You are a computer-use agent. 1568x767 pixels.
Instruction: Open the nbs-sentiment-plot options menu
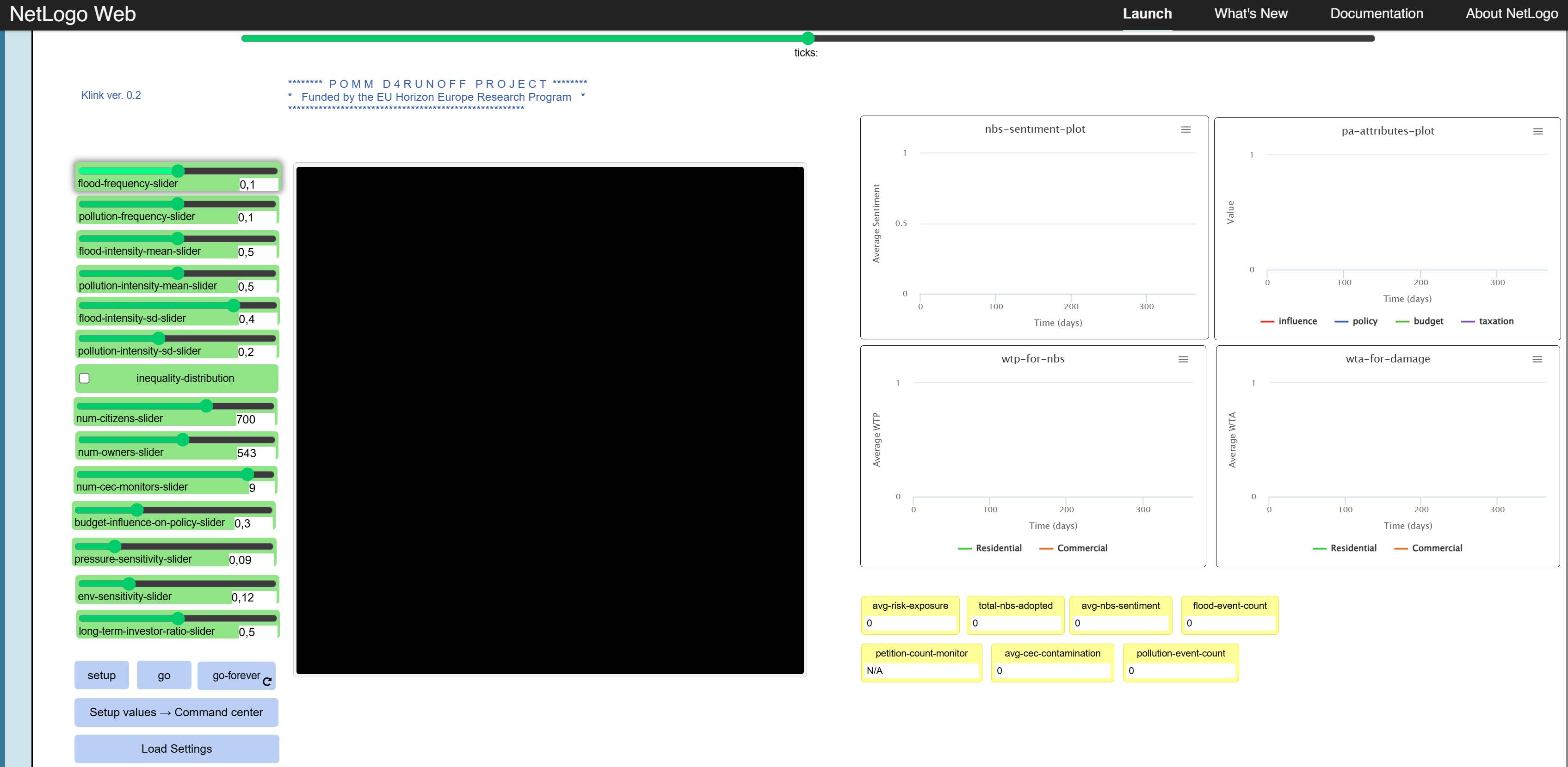coord(1186,129)
